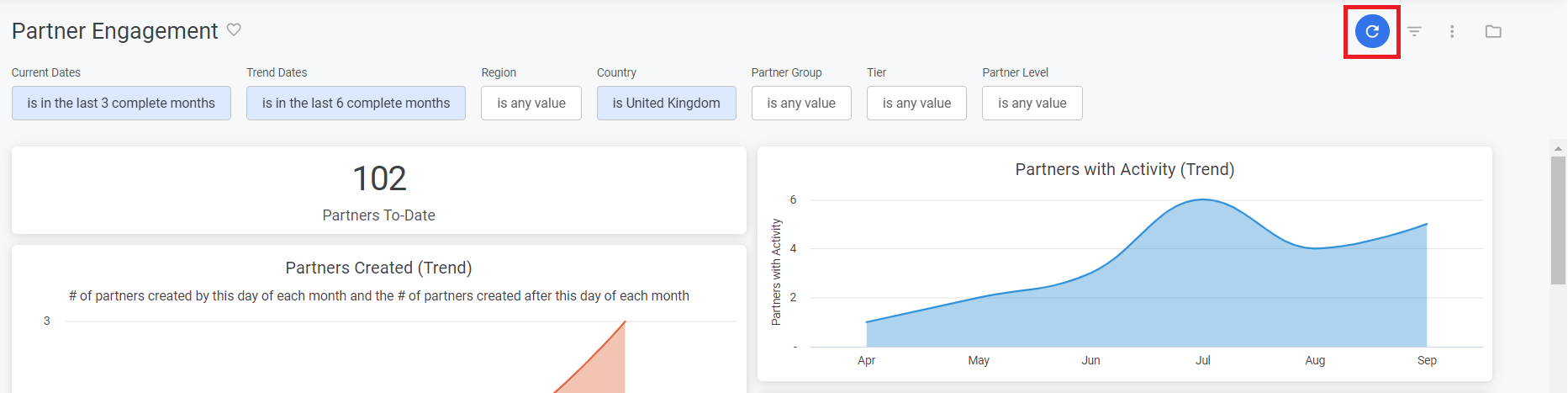The image size is (1568, 393).
Task: Click the 102 Partners To-Date value
Action: coord(379,178)
